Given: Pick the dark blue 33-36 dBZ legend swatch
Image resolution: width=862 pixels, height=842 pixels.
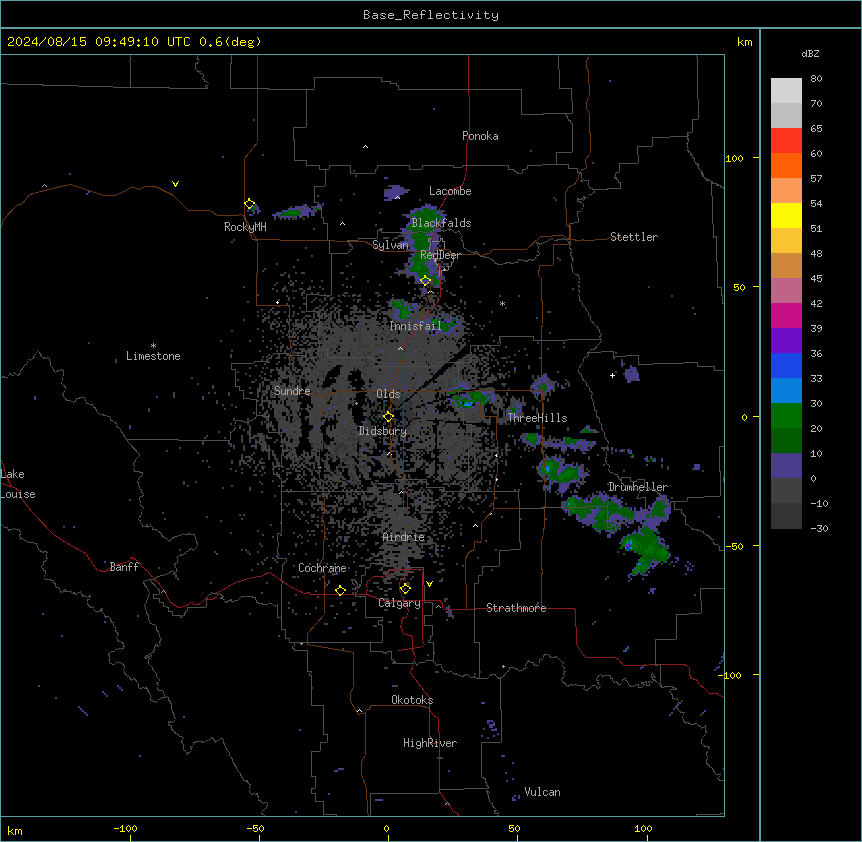Looking at the screenshot, I should pyautogui.click(x=786, y=365).
